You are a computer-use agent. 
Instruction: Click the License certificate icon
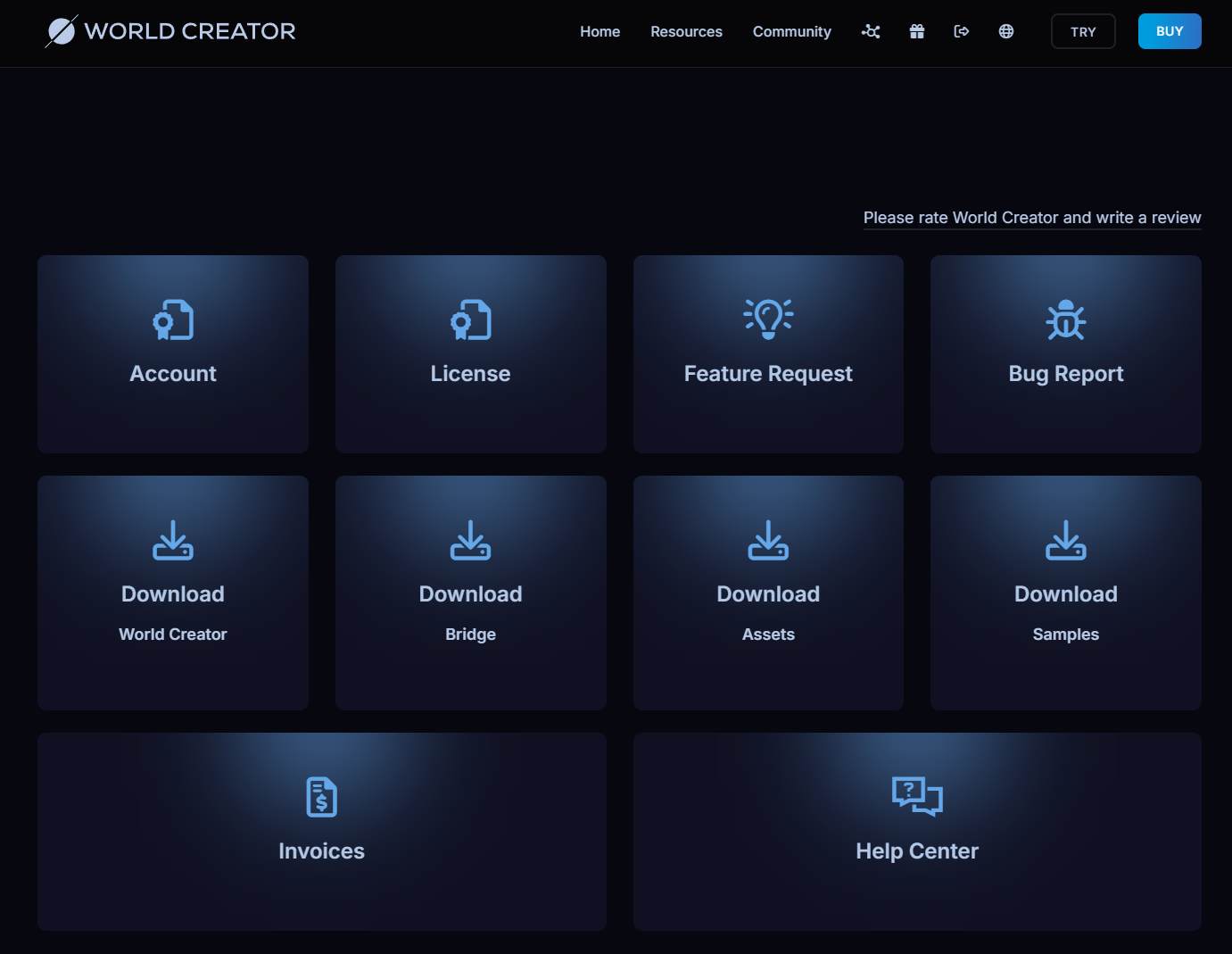click(471, 319)
